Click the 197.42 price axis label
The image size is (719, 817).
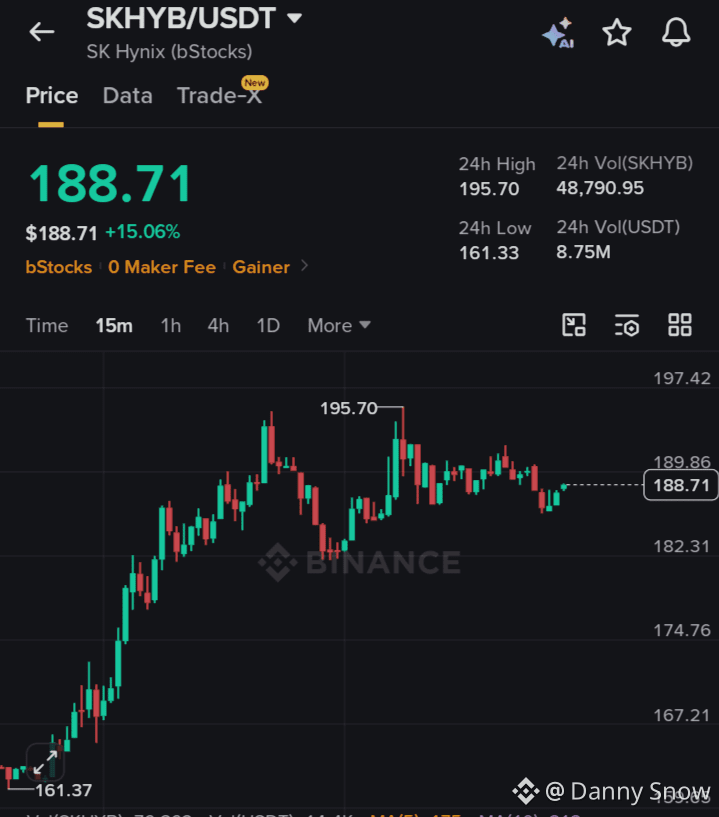click(x=682, y=378)
